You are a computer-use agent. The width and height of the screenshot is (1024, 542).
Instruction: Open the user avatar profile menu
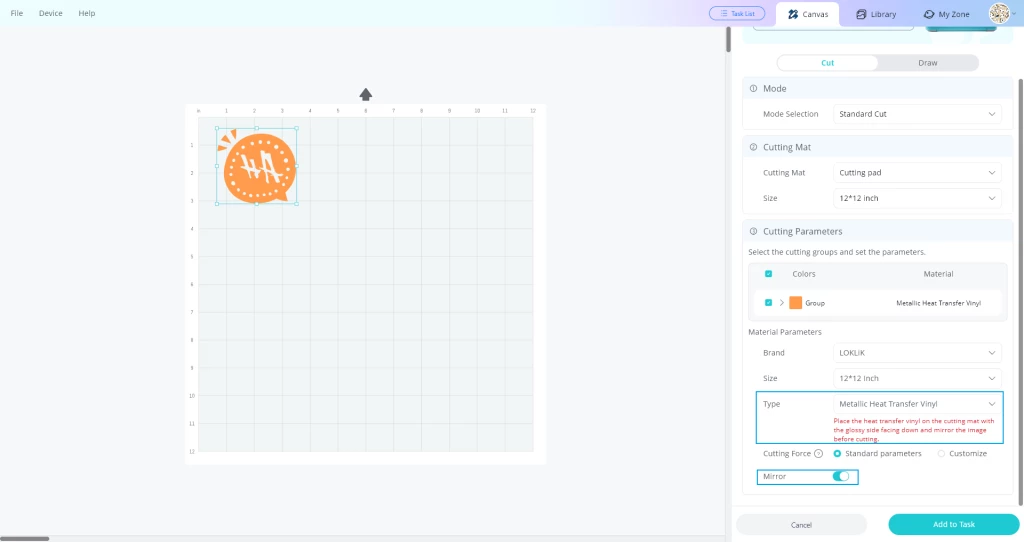pos(999,13)
